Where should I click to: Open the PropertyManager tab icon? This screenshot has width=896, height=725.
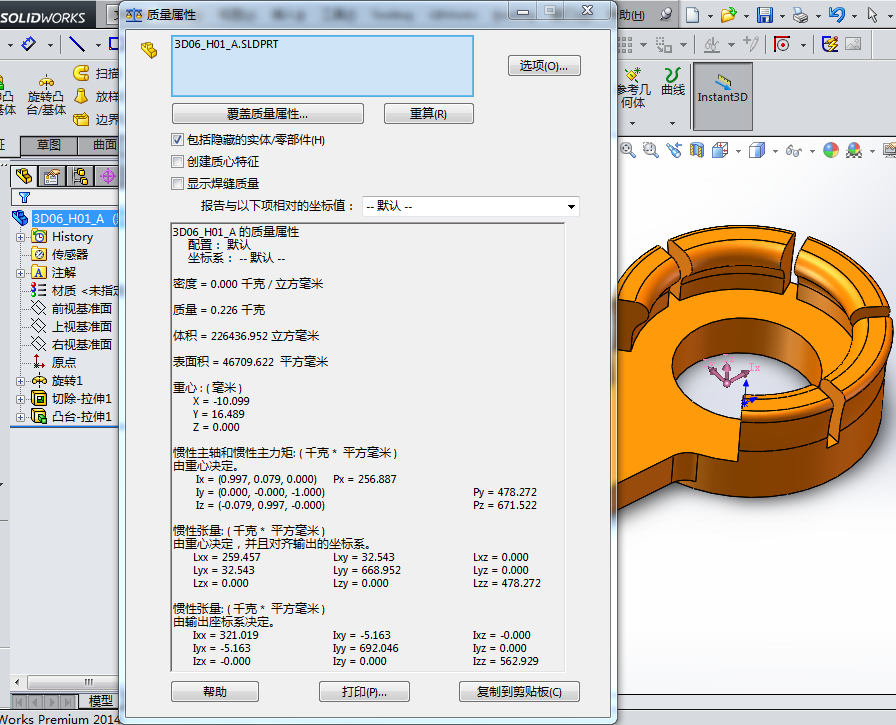51,177
